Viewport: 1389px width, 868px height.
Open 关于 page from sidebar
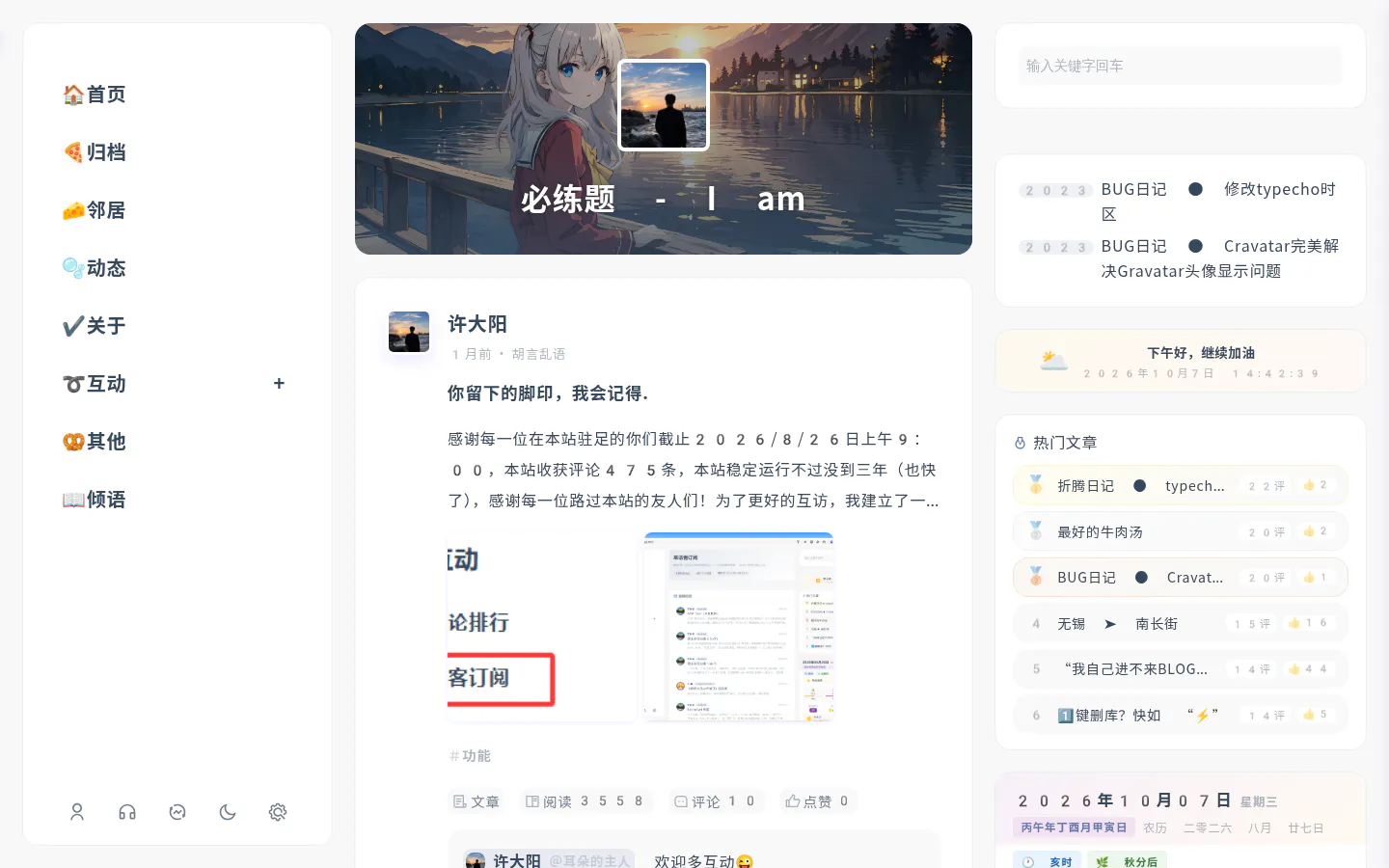tap(95, 326)
